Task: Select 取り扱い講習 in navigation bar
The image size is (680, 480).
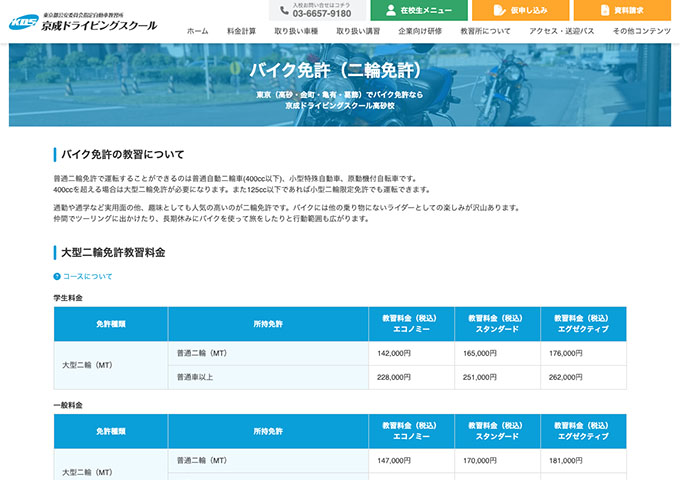Action: click(x=358, y=32)
